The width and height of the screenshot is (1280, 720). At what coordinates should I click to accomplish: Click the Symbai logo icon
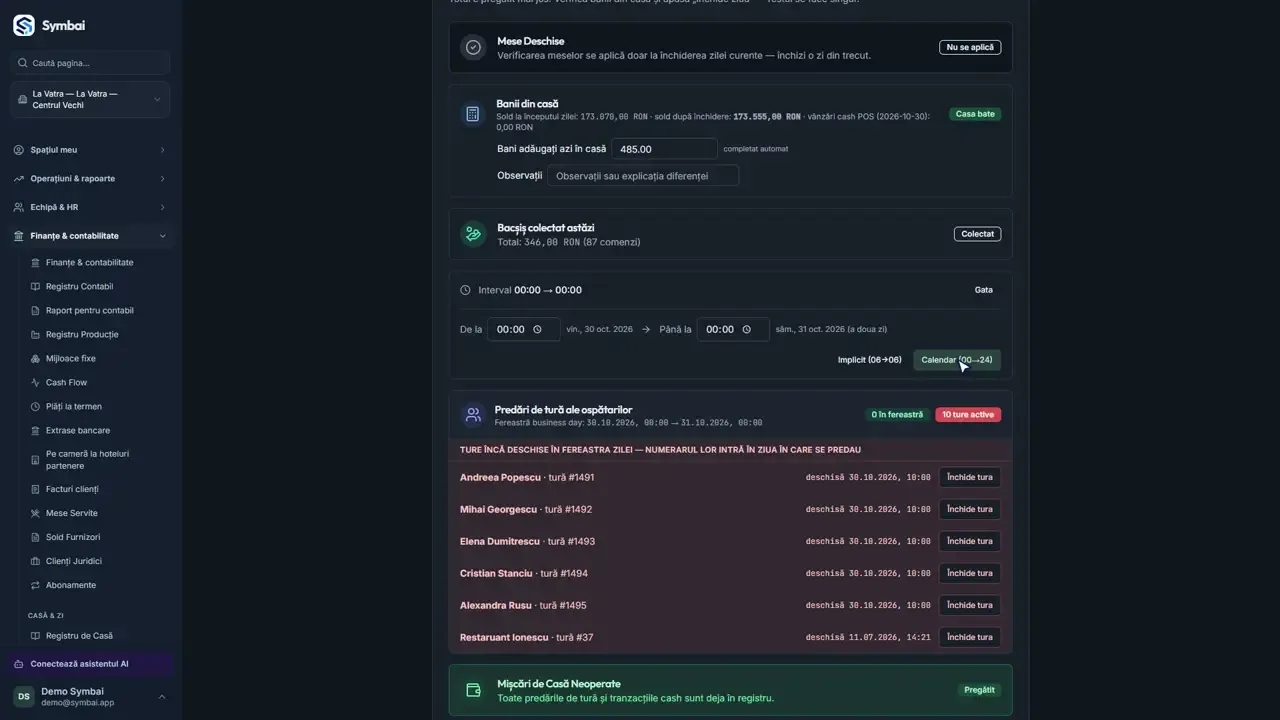24,26
